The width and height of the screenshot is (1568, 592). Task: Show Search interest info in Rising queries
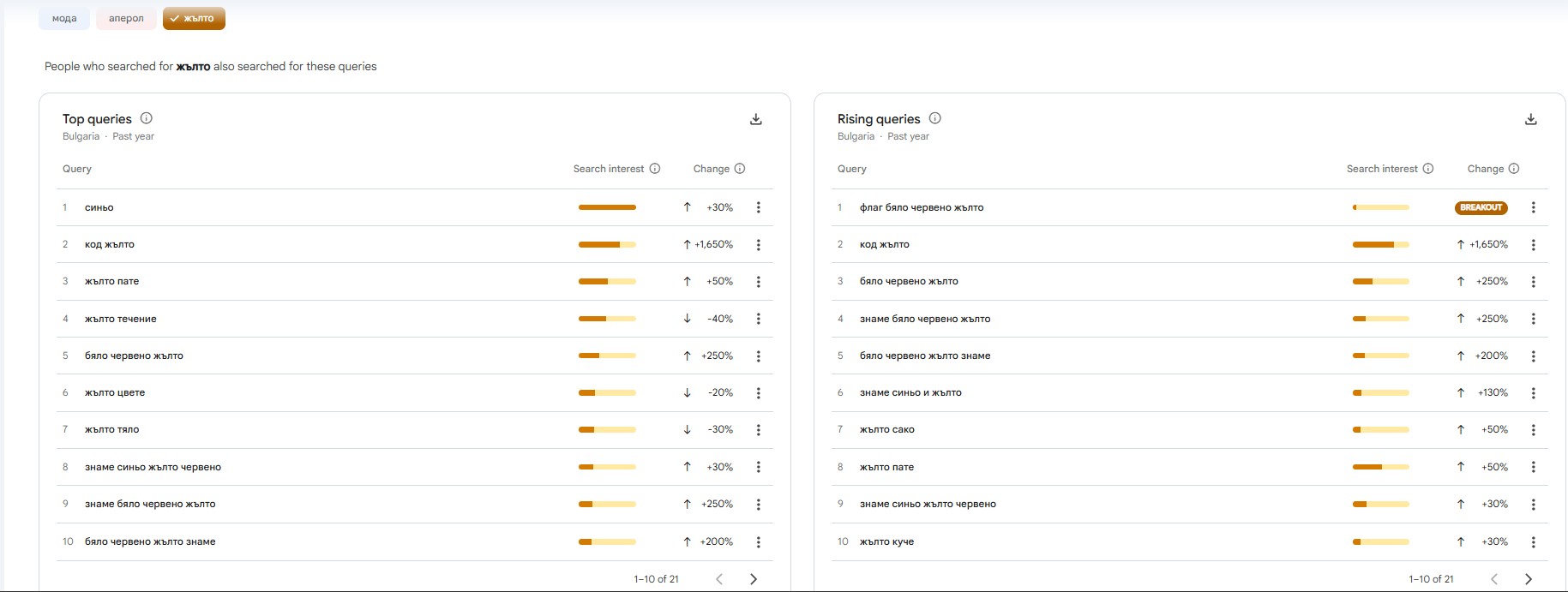(x=1428, y=169)
